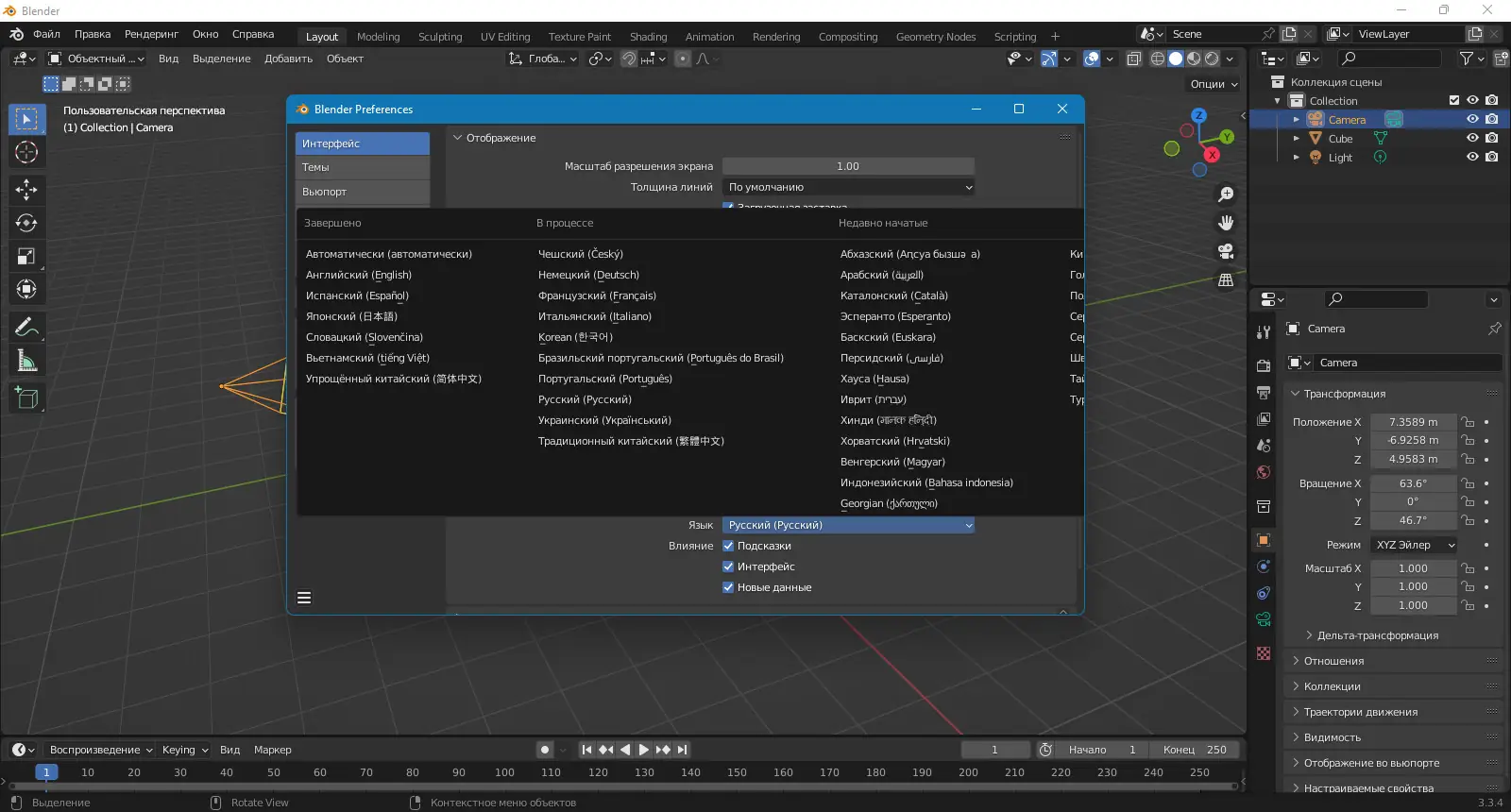
Task: Open the Толщина линий dropdown
Action: [848, 187]
